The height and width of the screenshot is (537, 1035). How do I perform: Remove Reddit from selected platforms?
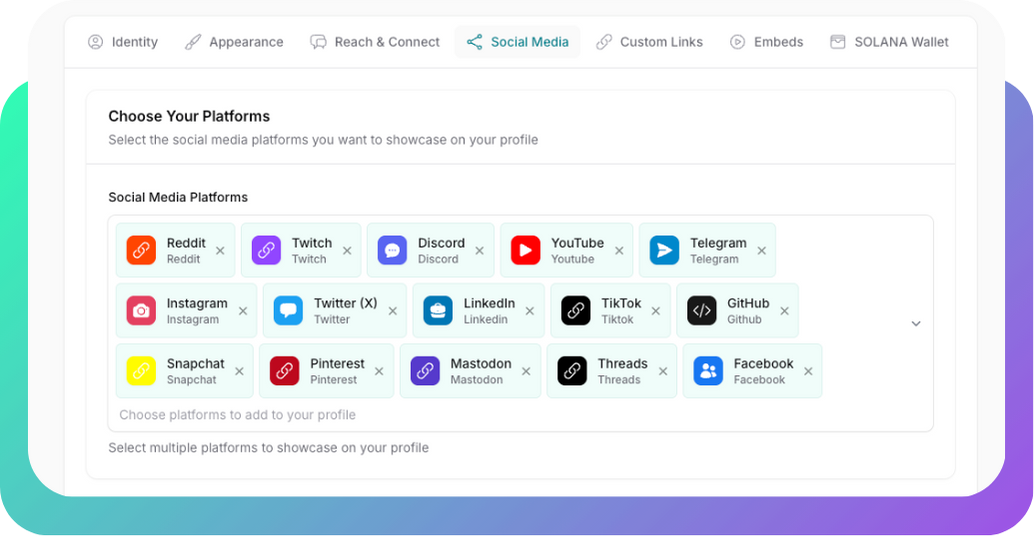coord(220,251)
